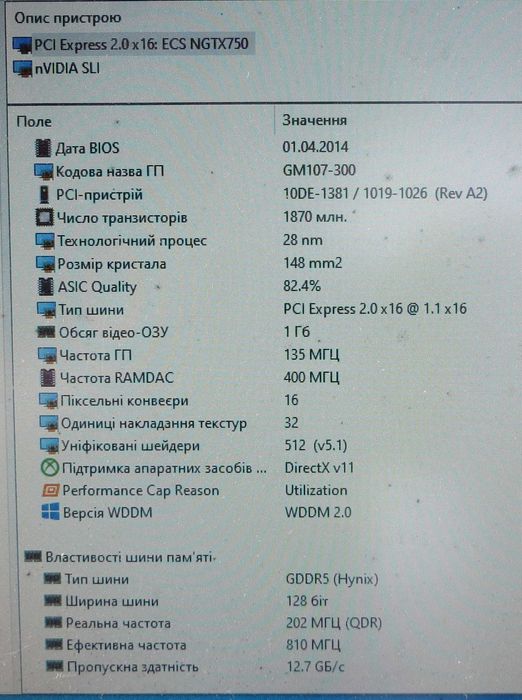Image resolution: width=522 pixels, height=700 pixels.
Task: Select the value 'DirectX v11'
Action: click(x=319, y=467)
